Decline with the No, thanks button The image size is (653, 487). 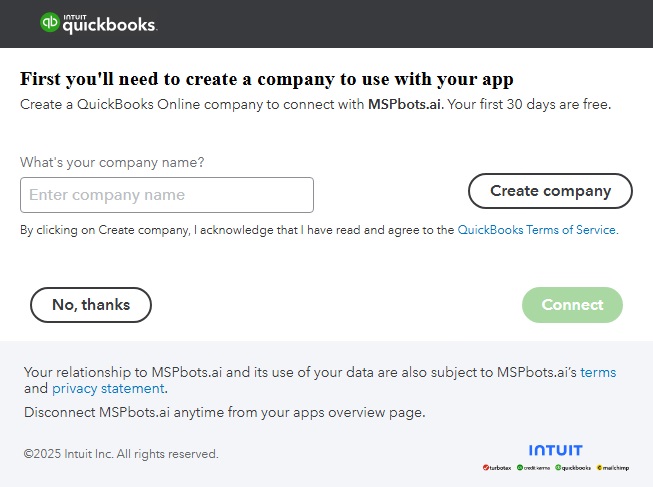[x=91, y=305]
